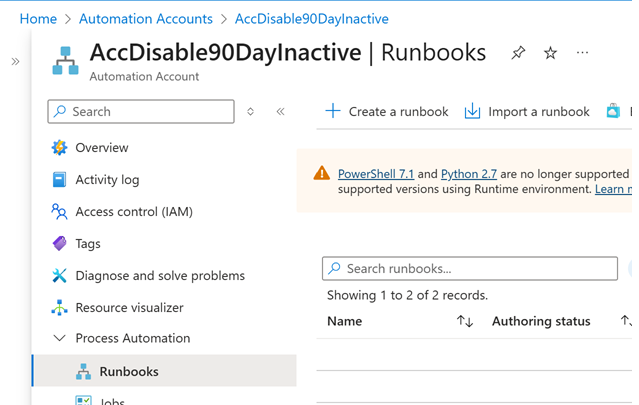Click the Access control people icon

(x=59, y=211)
